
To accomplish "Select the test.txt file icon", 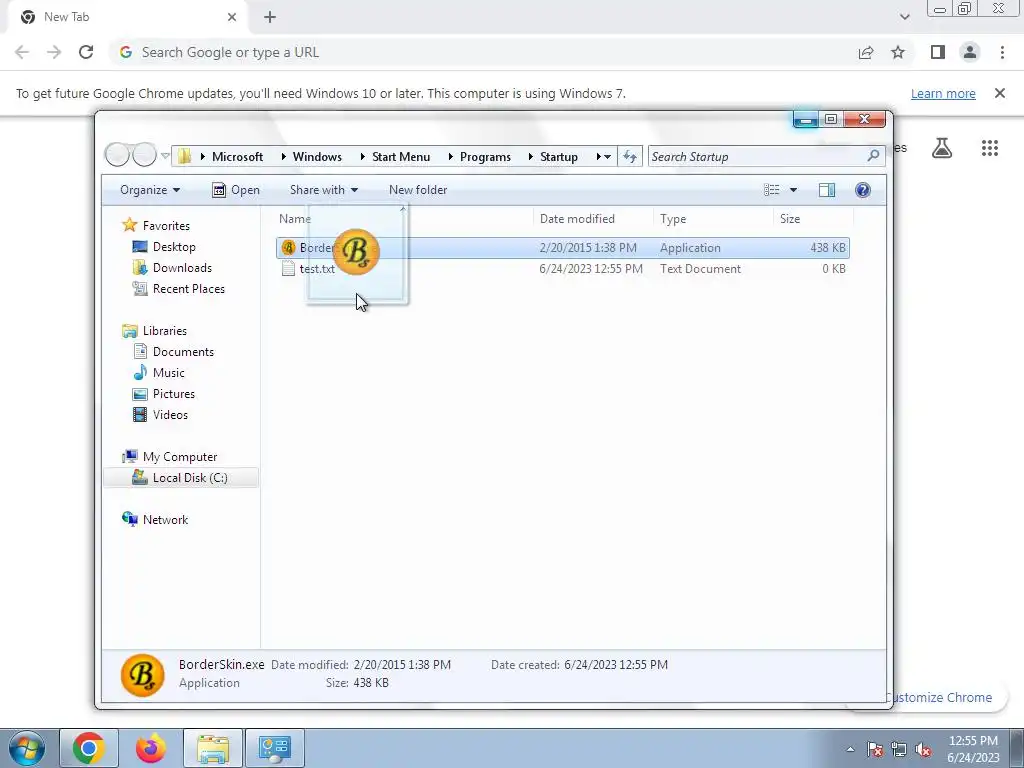I will [288, 268].
